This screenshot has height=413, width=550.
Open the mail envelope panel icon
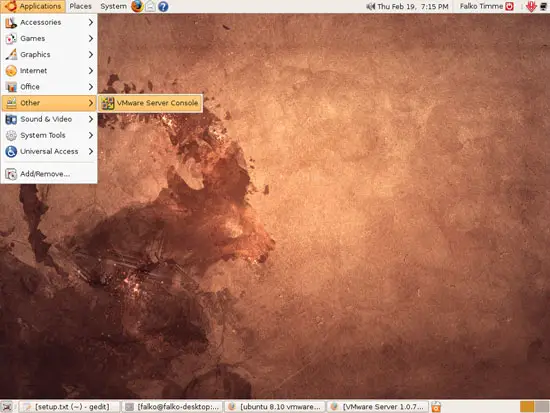coord(150,6)
